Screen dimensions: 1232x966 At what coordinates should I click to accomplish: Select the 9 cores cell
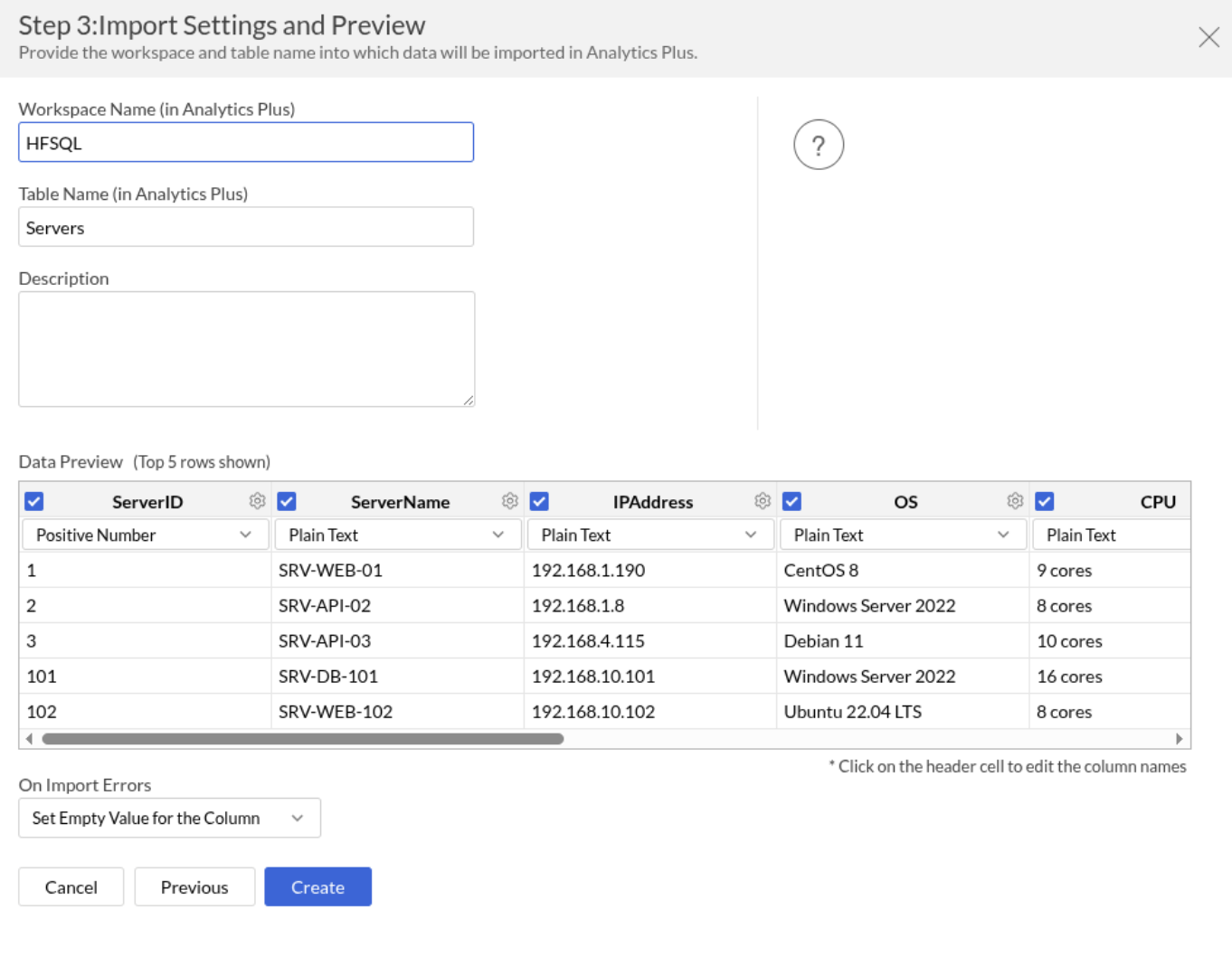pyautogui.click(x=1110, y=570)
